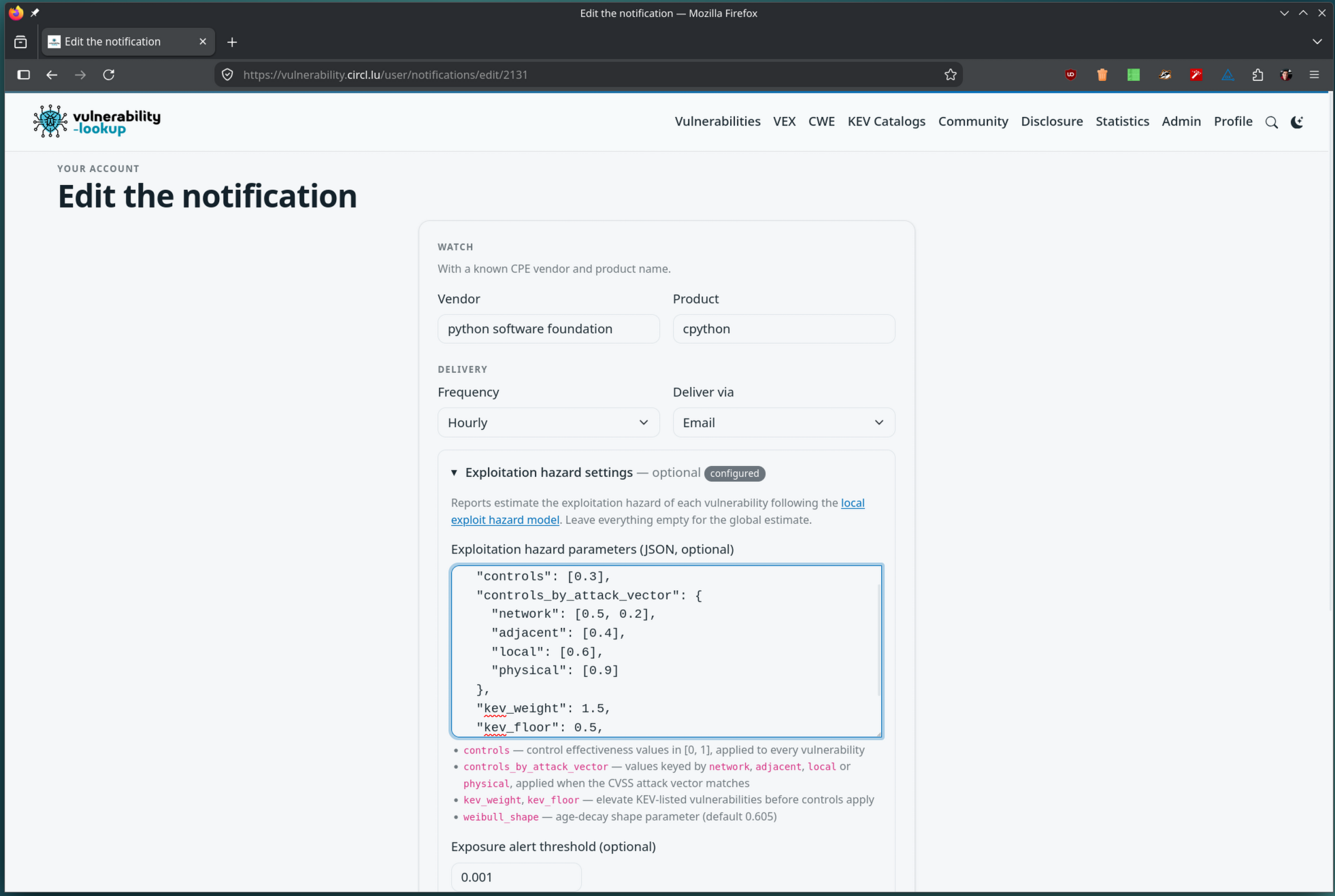Open the Admin menu
The height and width of the screenshot is (896, 1335).
pos(1181,121)
